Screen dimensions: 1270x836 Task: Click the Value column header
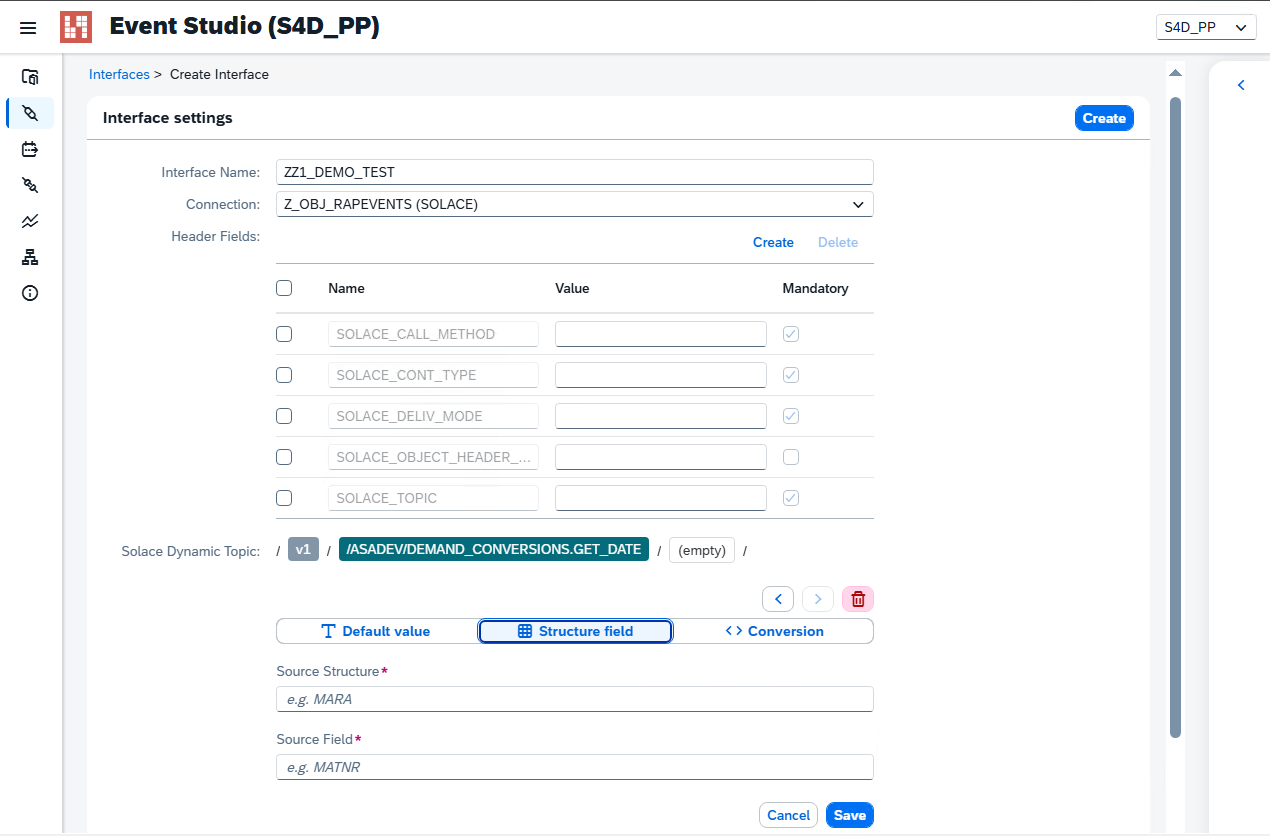[x=572, y=288]
